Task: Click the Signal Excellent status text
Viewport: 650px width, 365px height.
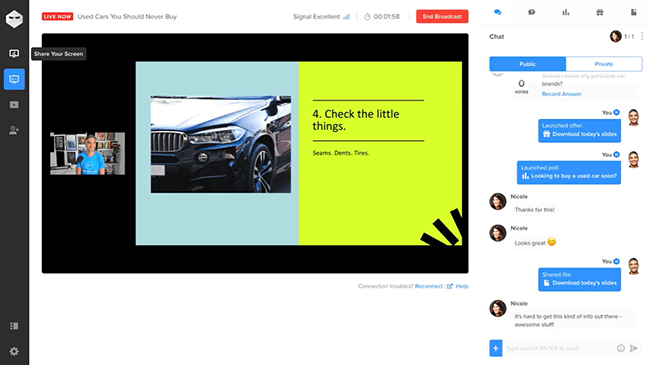Action: click(x=316, y=17)
